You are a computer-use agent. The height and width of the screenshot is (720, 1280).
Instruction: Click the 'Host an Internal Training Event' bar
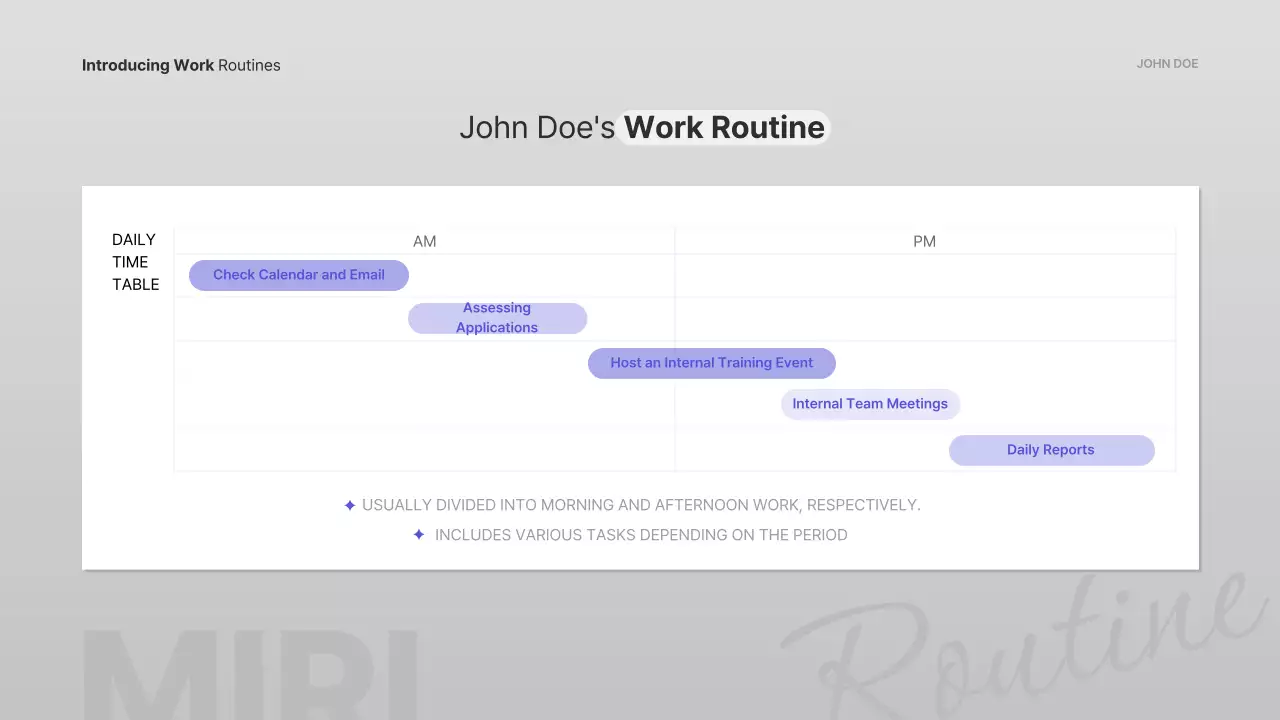click(x=711, y=363)
